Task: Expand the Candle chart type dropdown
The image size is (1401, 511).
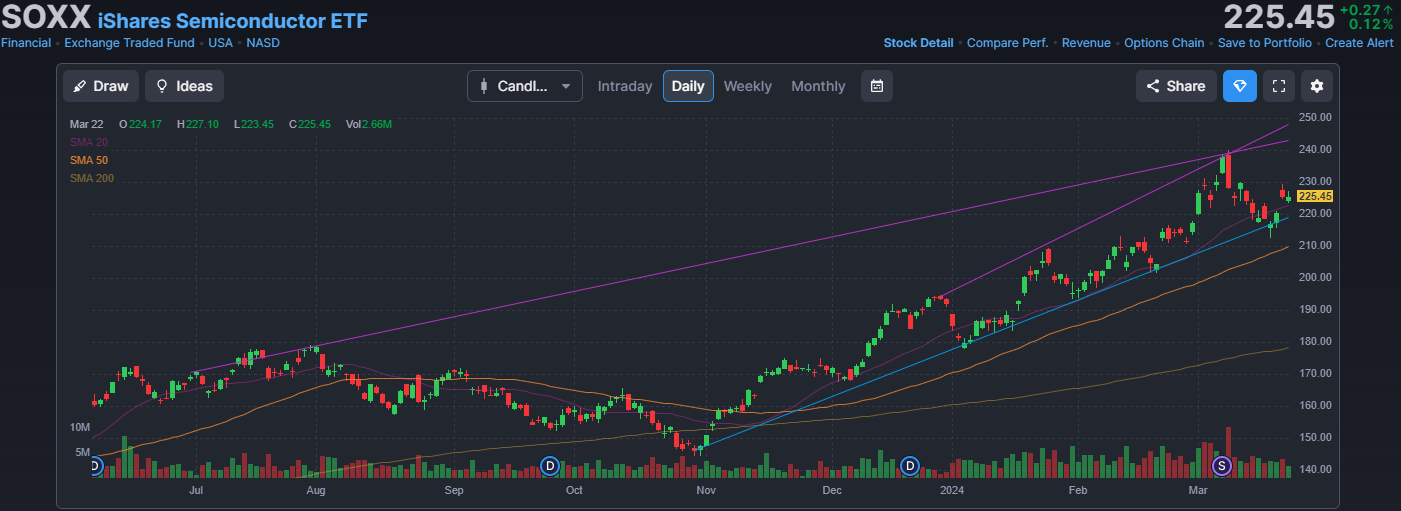Action: coord(525,86)
